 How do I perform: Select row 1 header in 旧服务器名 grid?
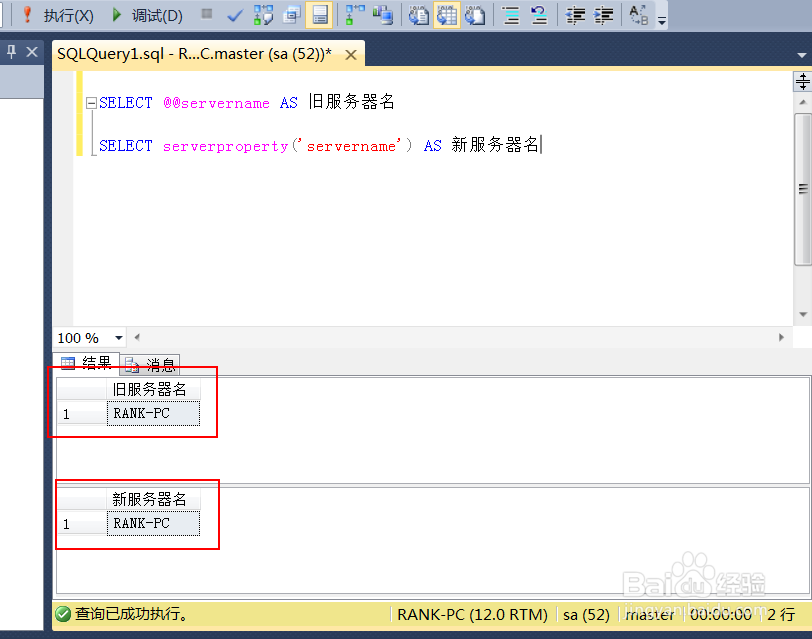tap(81, 414)
